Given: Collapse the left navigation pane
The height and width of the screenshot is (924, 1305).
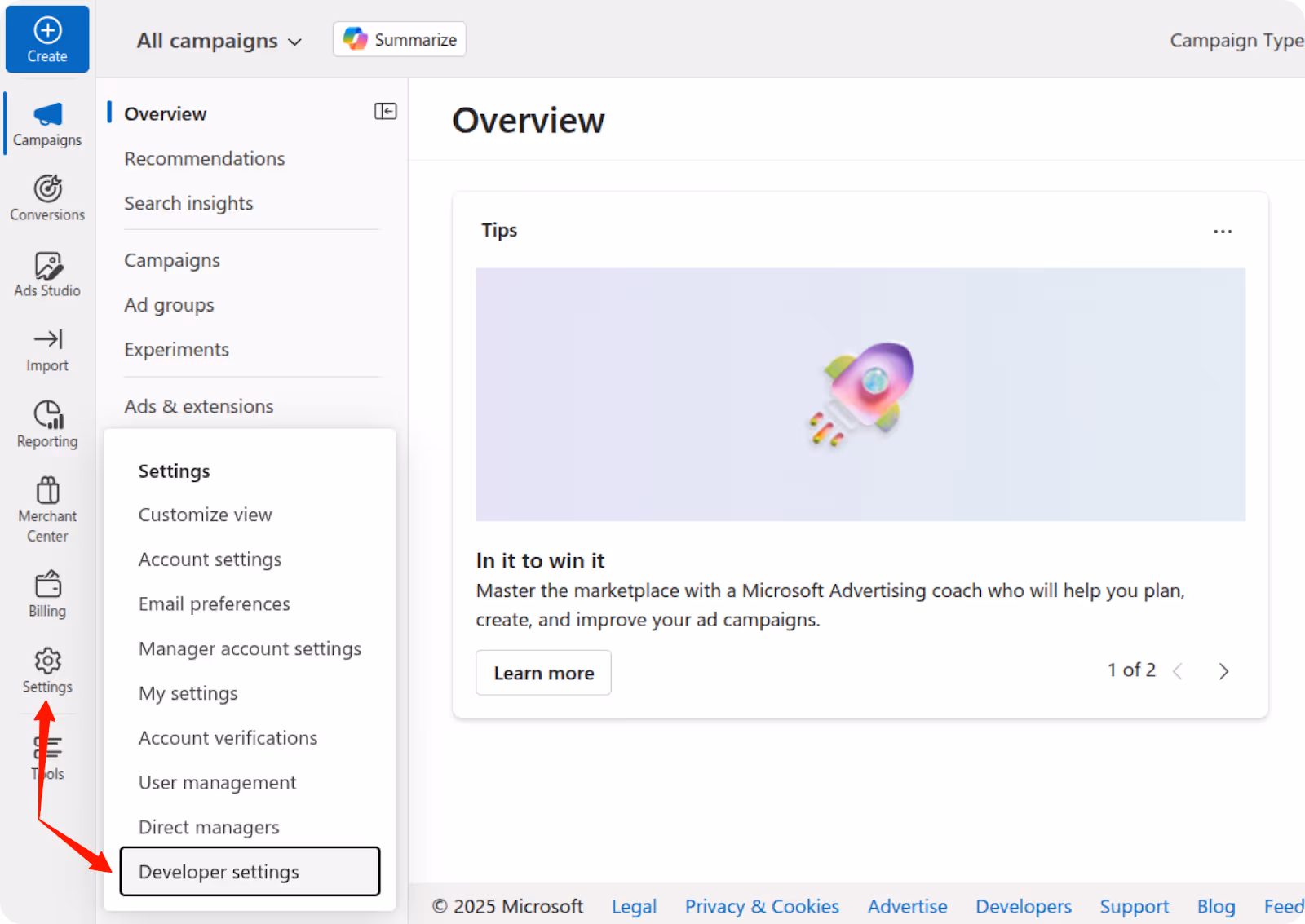Looking at the screenshot, I should pyautogui.click(x=384, y=111).
